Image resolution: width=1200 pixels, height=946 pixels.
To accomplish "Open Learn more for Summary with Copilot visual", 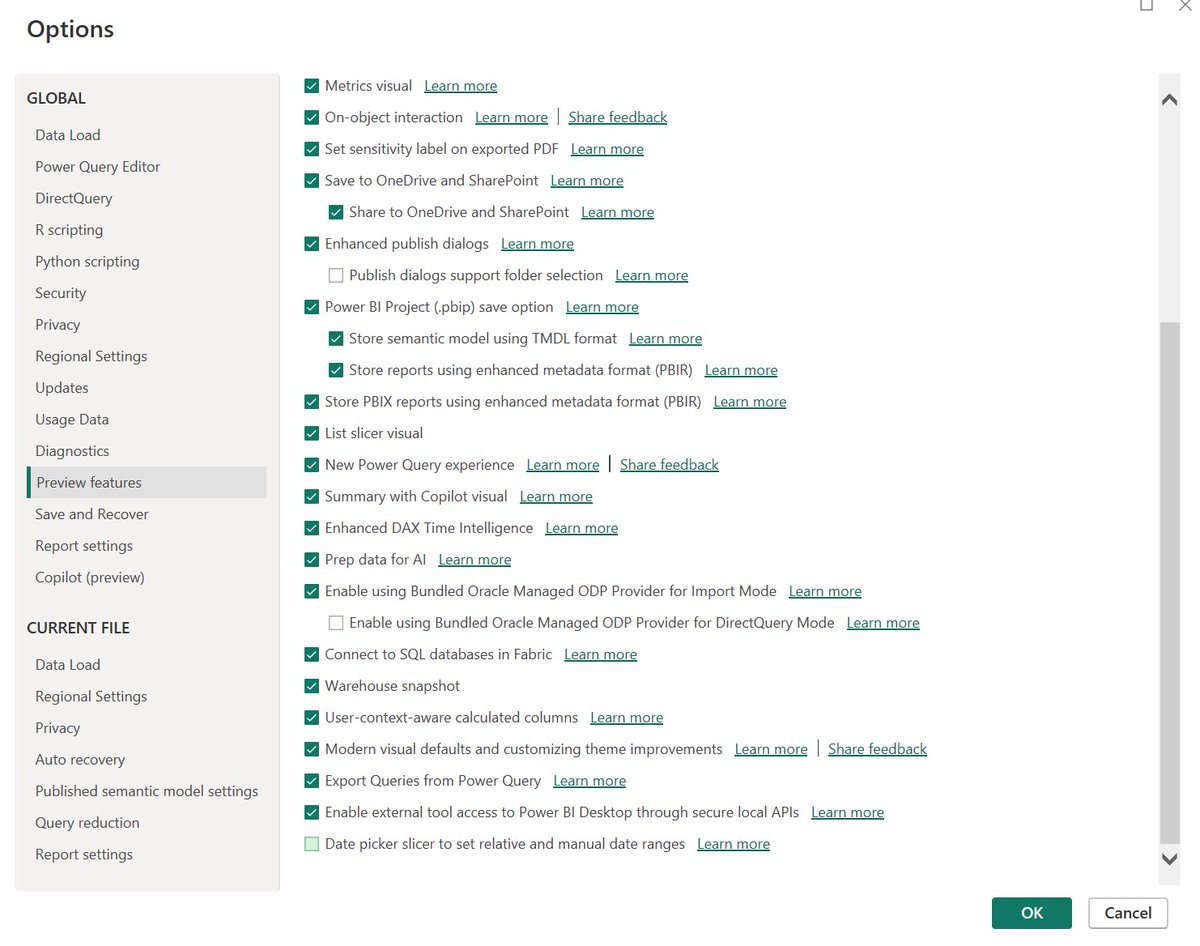I will click(x=556, y=496).
